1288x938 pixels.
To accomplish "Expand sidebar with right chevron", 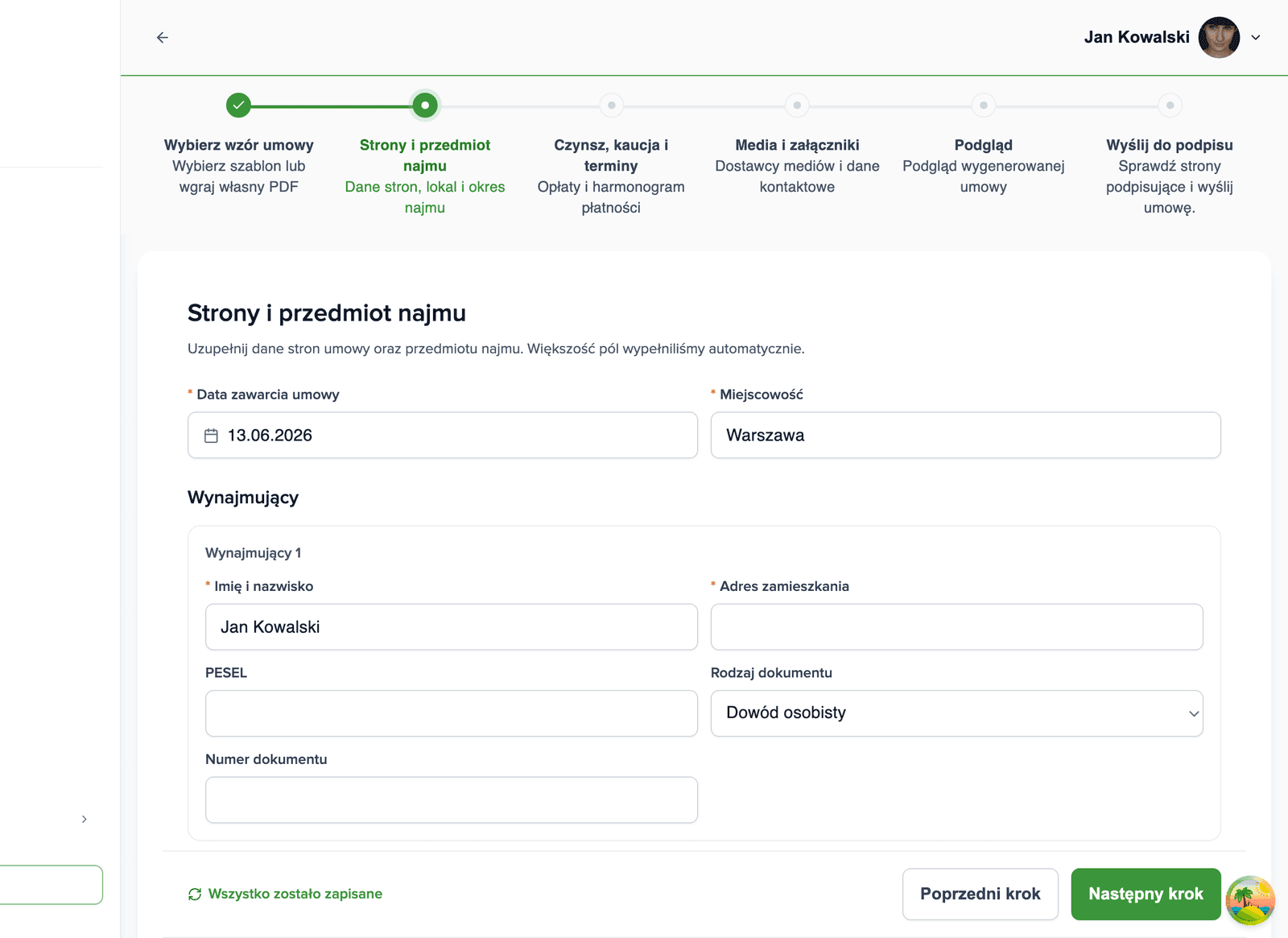I will point(85,819).
